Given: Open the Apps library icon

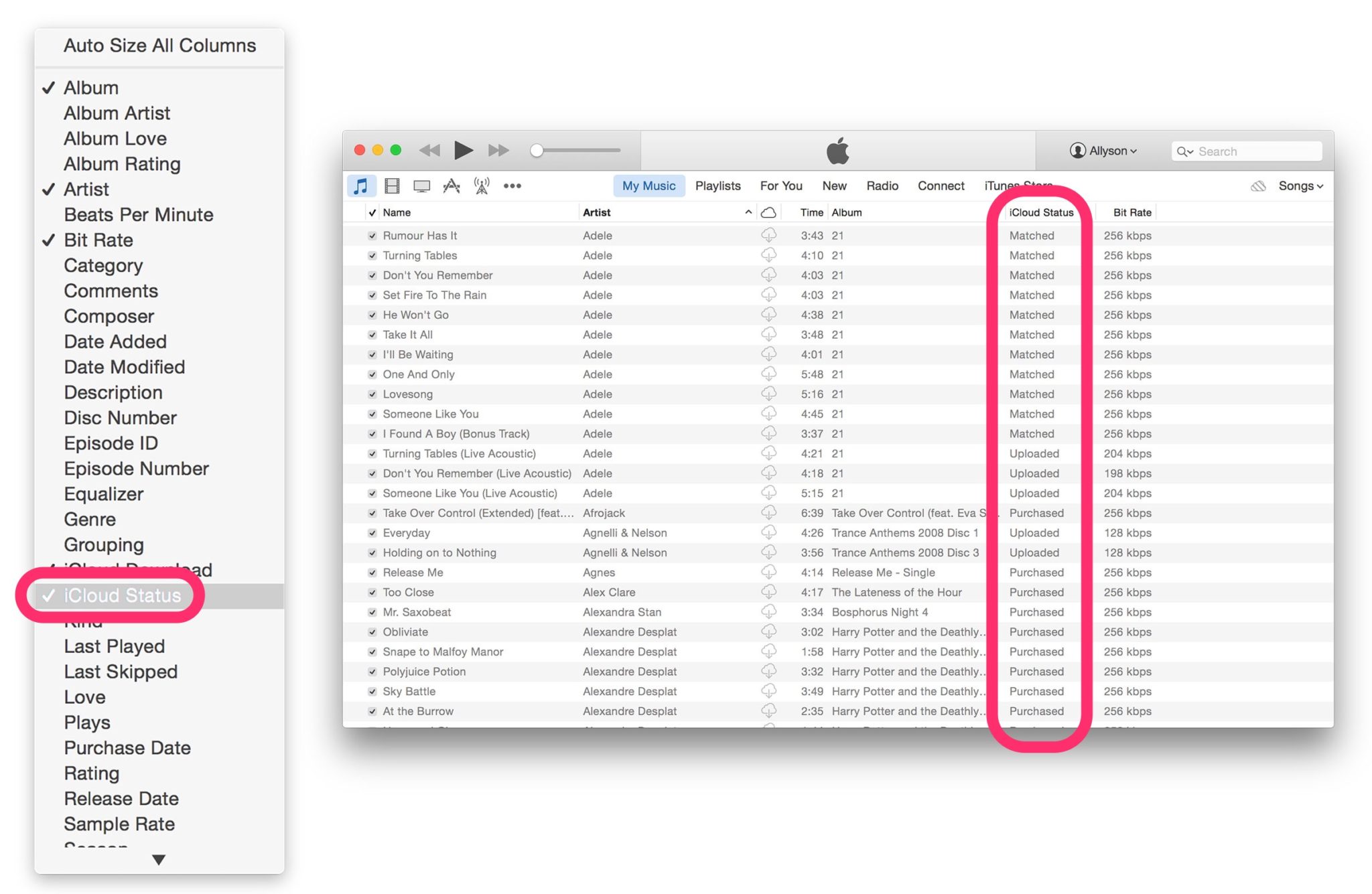Looking at the screenshot, I should (451, 185).
